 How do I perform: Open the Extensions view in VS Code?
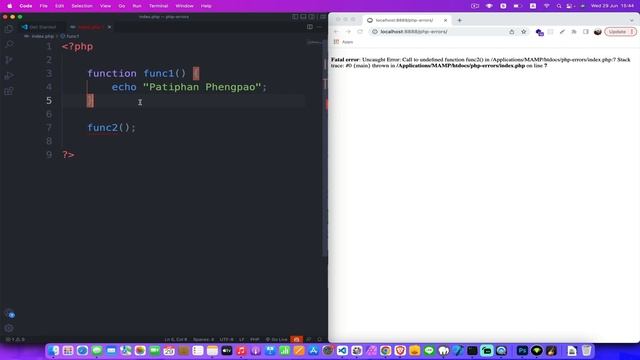pyautogui.click(x=9, y=91)
